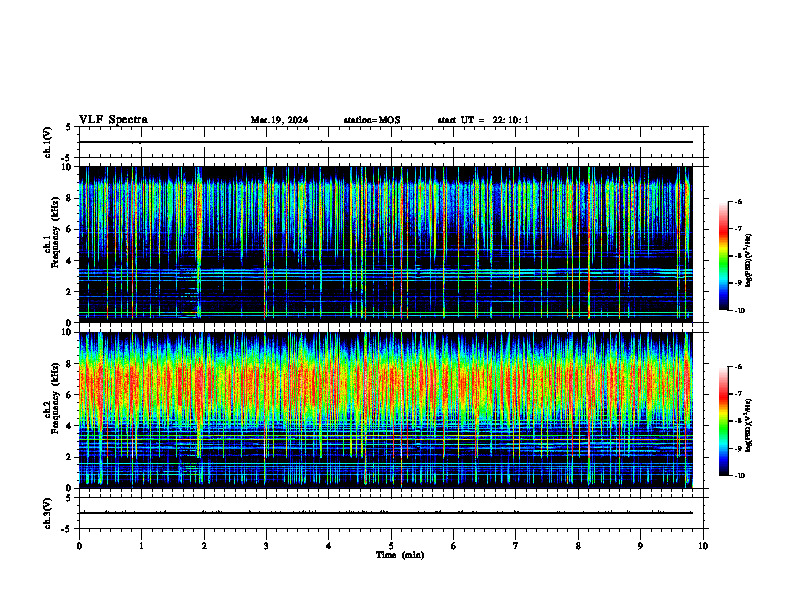Click the ch.2 spectrogram color bar
The image size is (792, 612).
coord(723,421)
